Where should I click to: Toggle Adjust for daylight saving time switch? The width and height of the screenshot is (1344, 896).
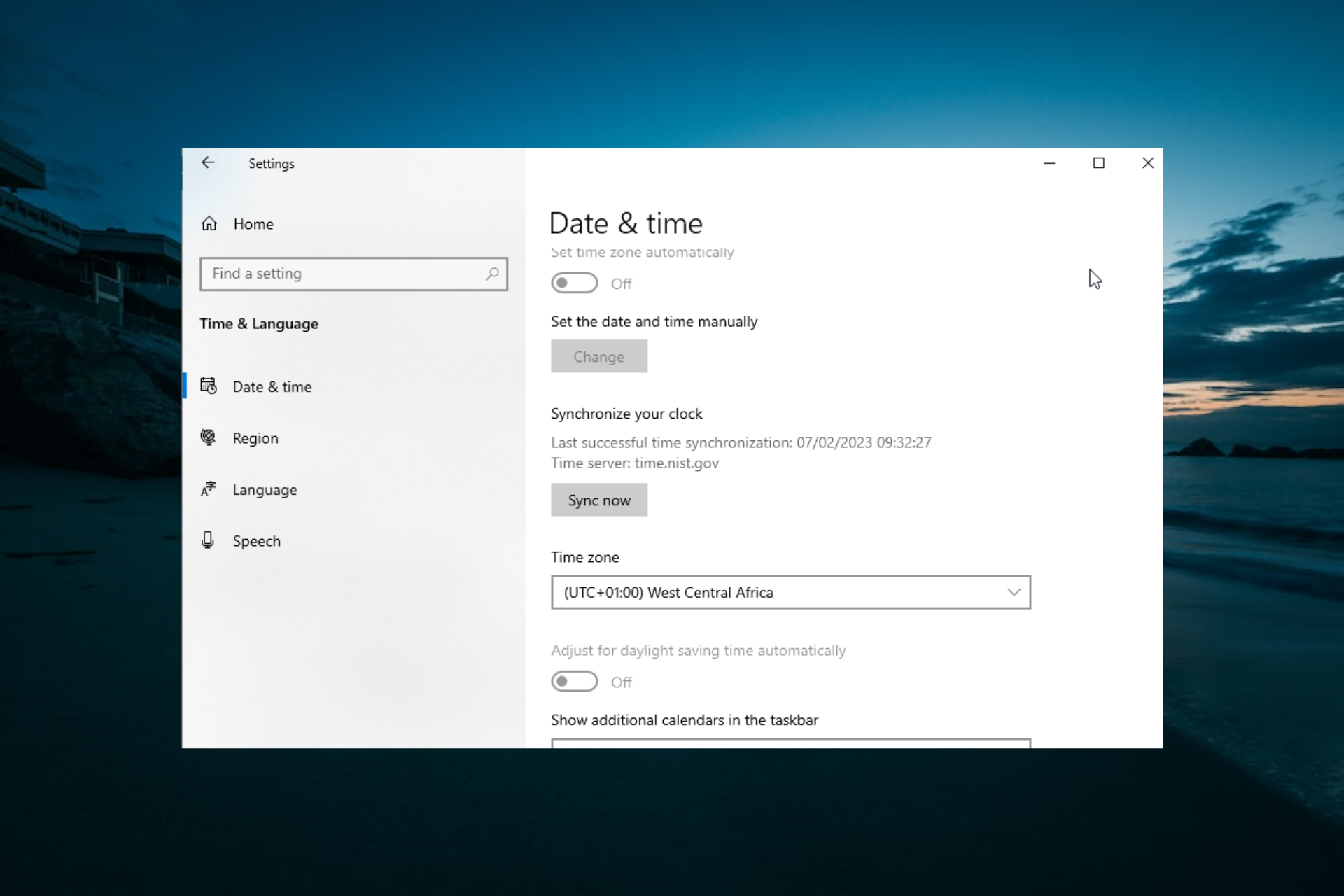click(573, 681)
